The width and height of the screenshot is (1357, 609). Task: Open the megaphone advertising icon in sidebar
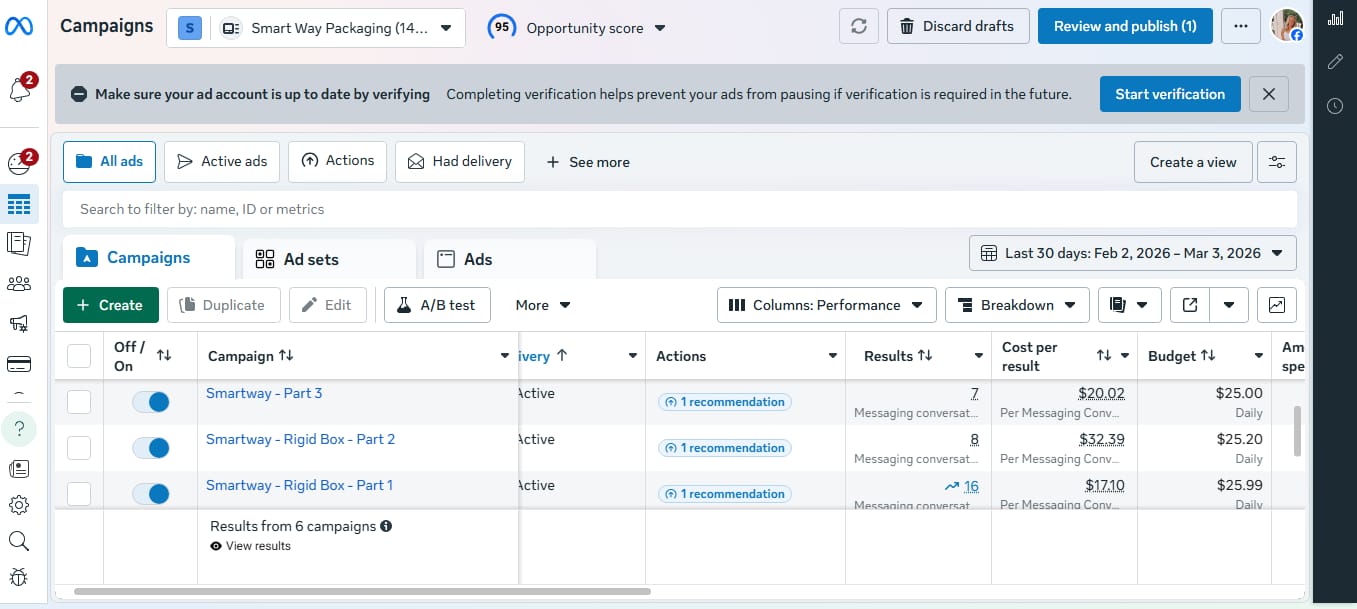pyautogui.click(x=19, y=323)
